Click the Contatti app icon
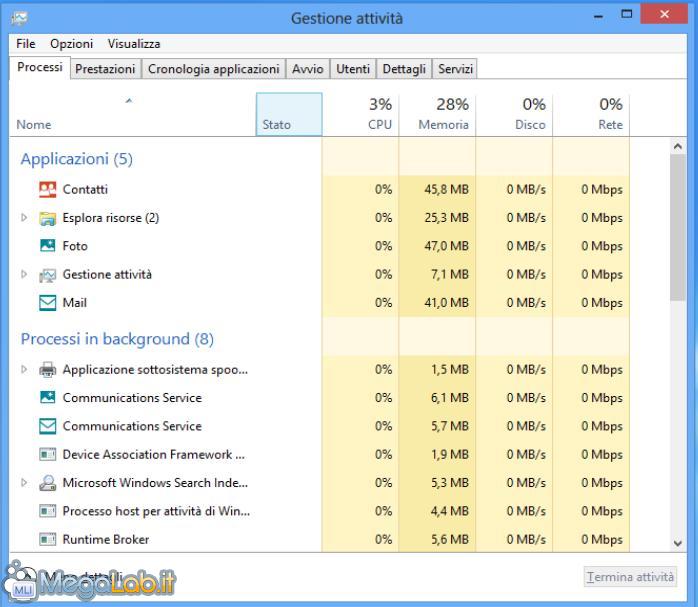698x607 pixels. pos(48,190)
